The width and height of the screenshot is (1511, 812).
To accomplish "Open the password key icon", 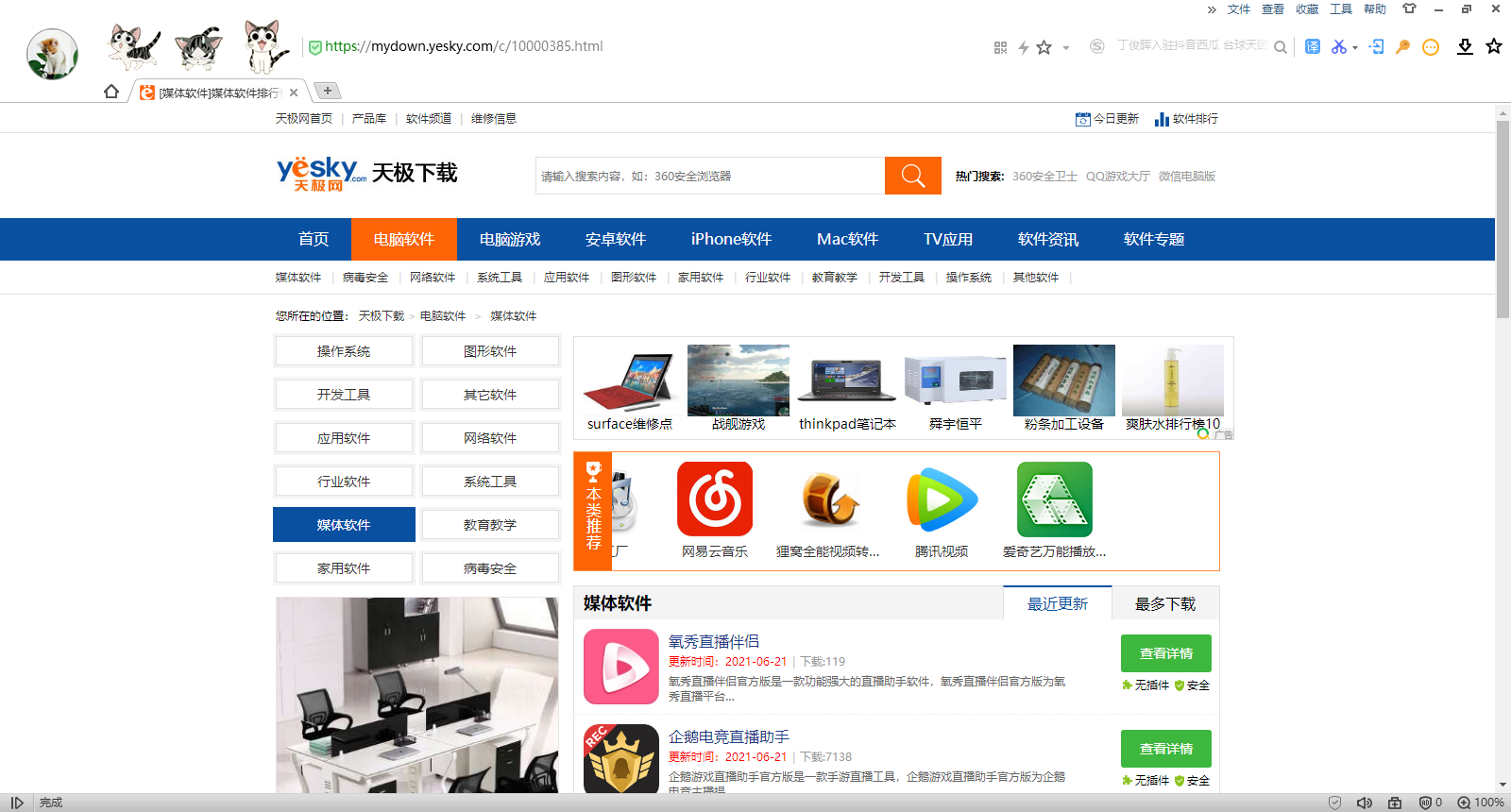I will [1403, 46].
